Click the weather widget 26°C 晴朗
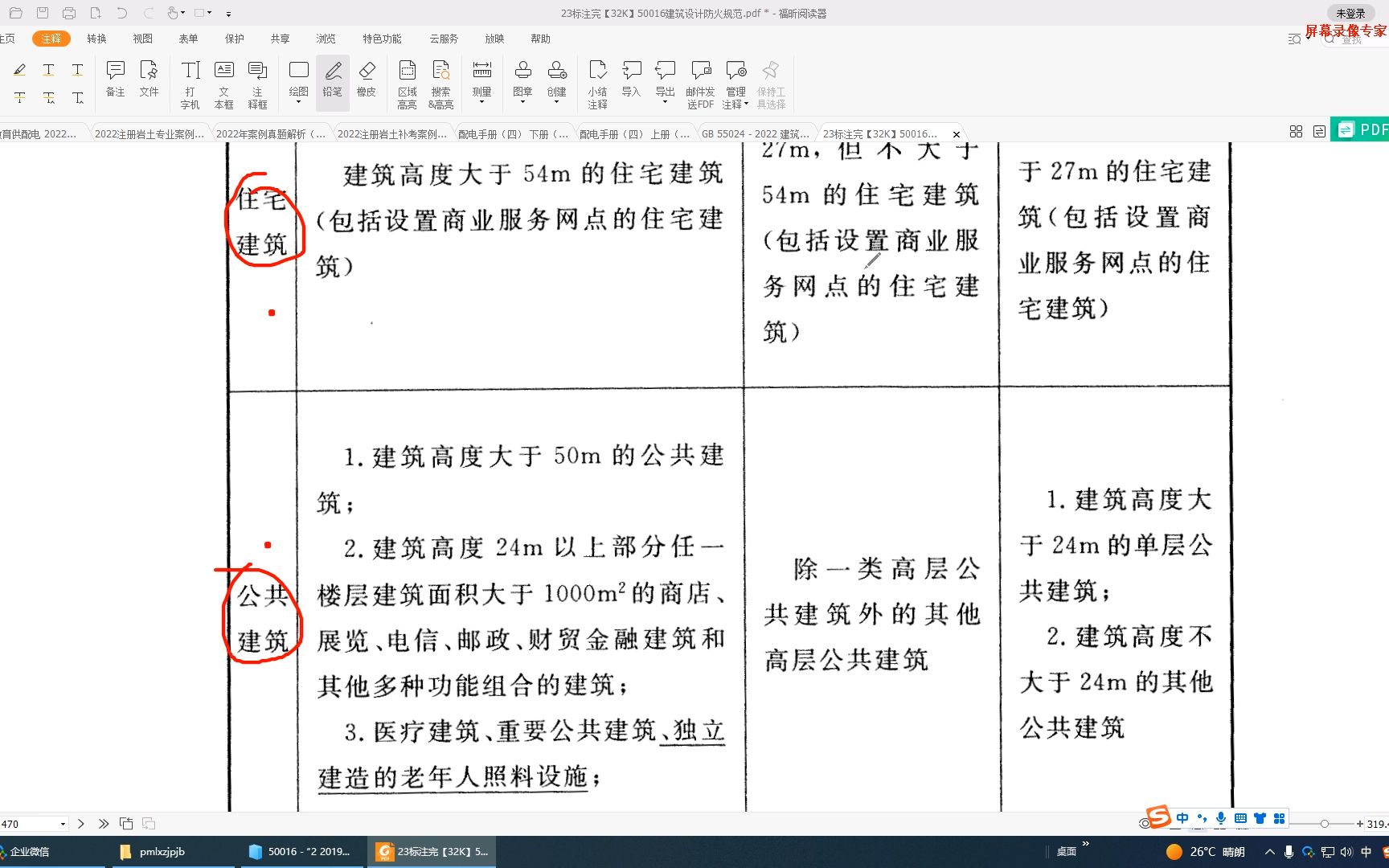Viewport: 1389px width, 868px height. pos(1205,851)
